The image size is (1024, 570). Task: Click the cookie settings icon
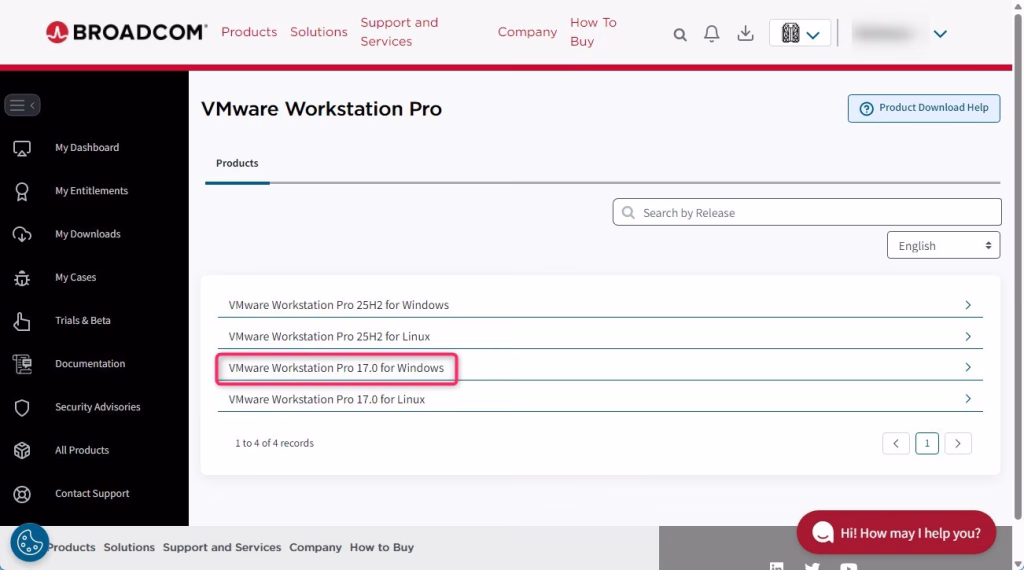[x=29, y=543]
